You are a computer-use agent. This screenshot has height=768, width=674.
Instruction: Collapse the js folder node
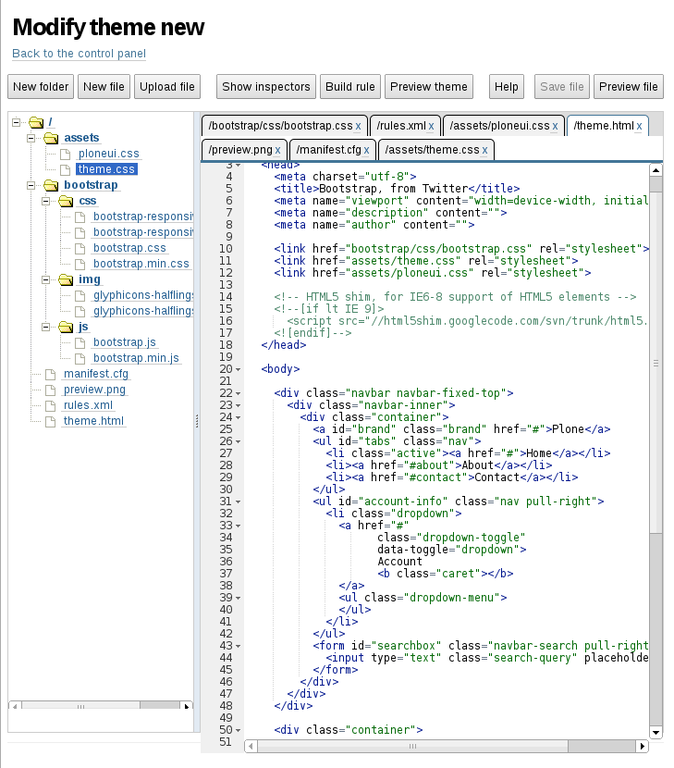(46, 327)
